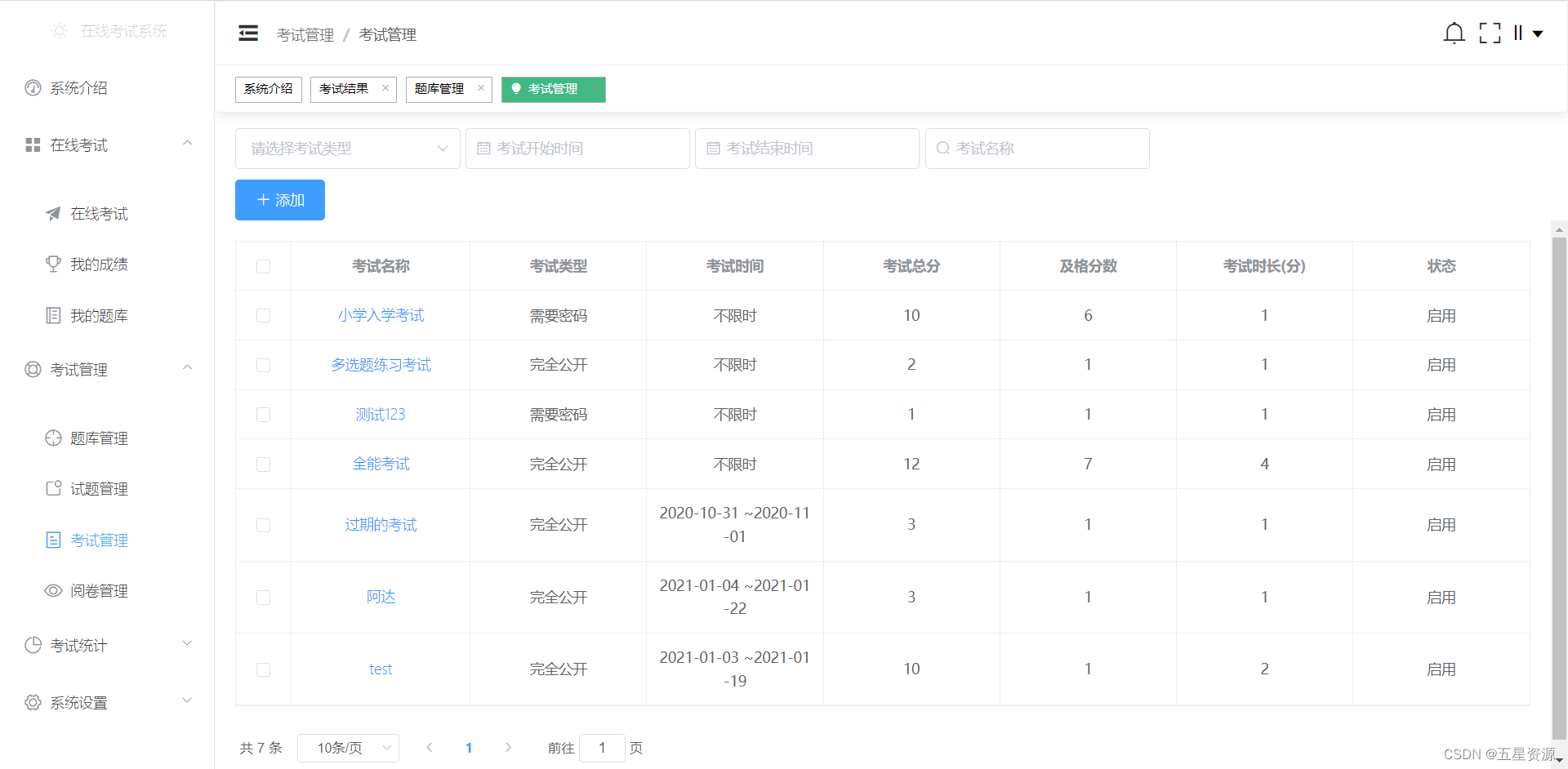The image size is (1568, 769).
Task: Click the calendar icon in 考试结束时间 field
Action: [x=713, y=149]
